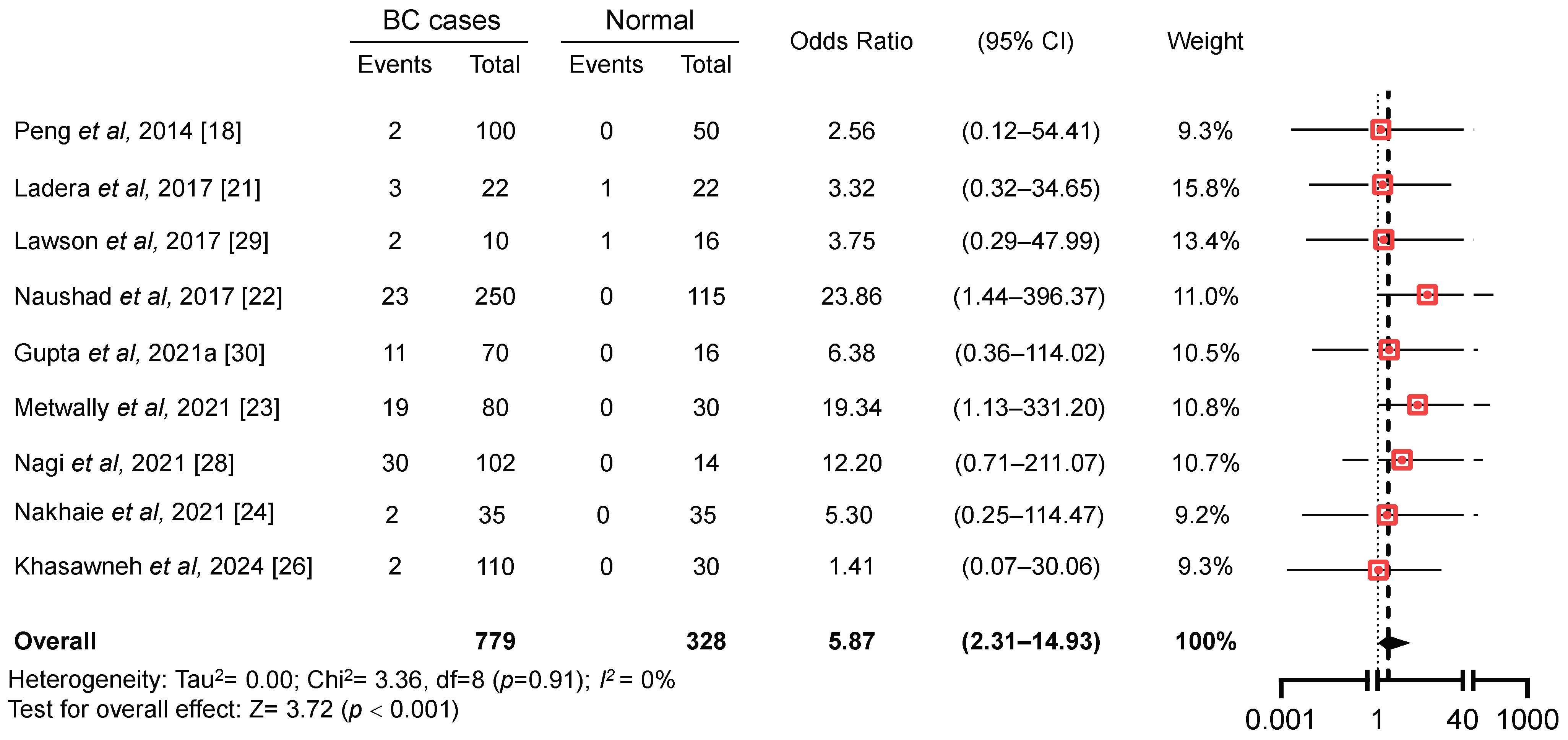Click the BC cases column header
Image resolution: width=1568 pixels, height=740 pixels.
pos(441,21)
